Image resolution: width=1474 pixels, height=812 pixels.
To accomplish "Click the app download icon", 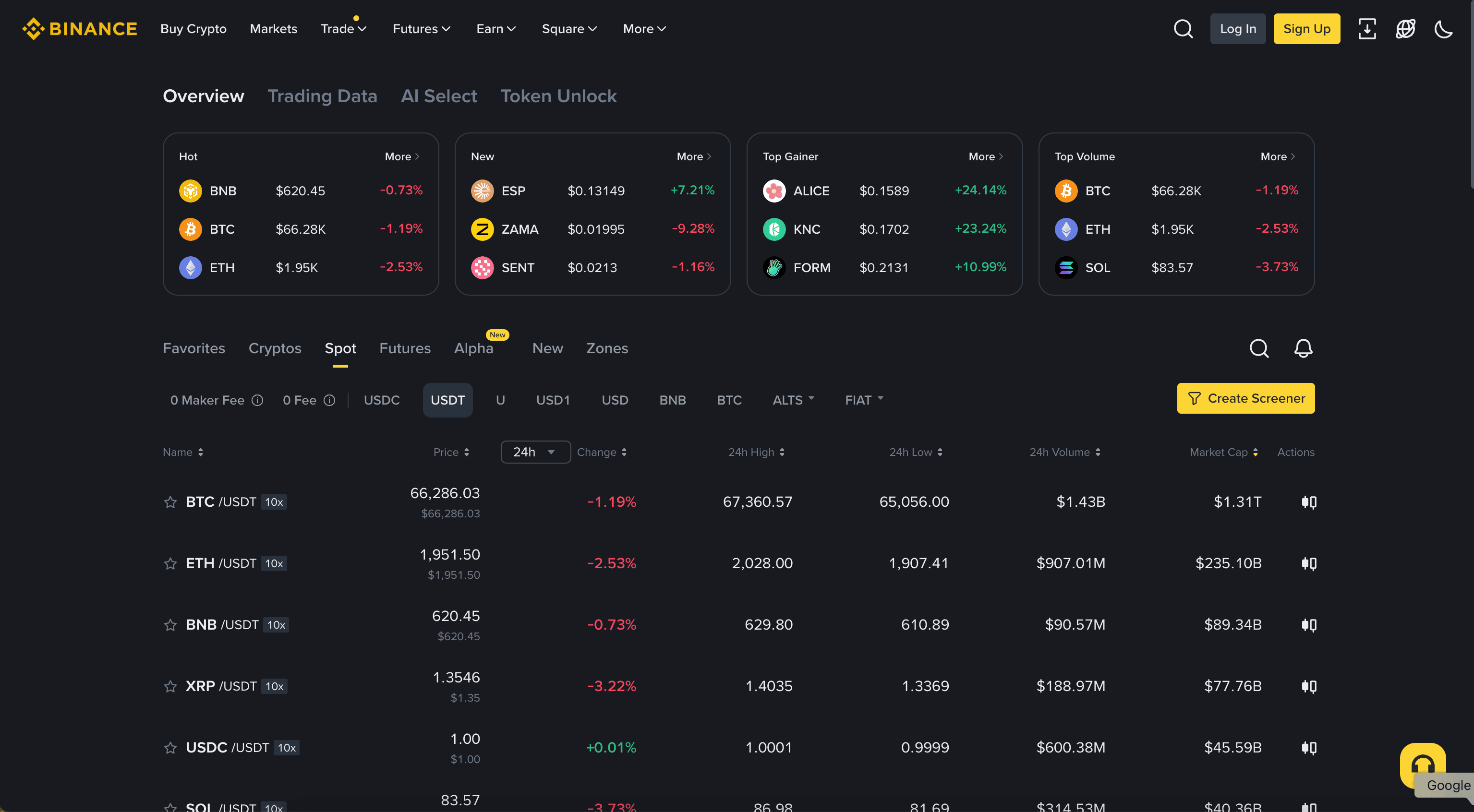I will pyautogui.click(x=1367, y=28).
